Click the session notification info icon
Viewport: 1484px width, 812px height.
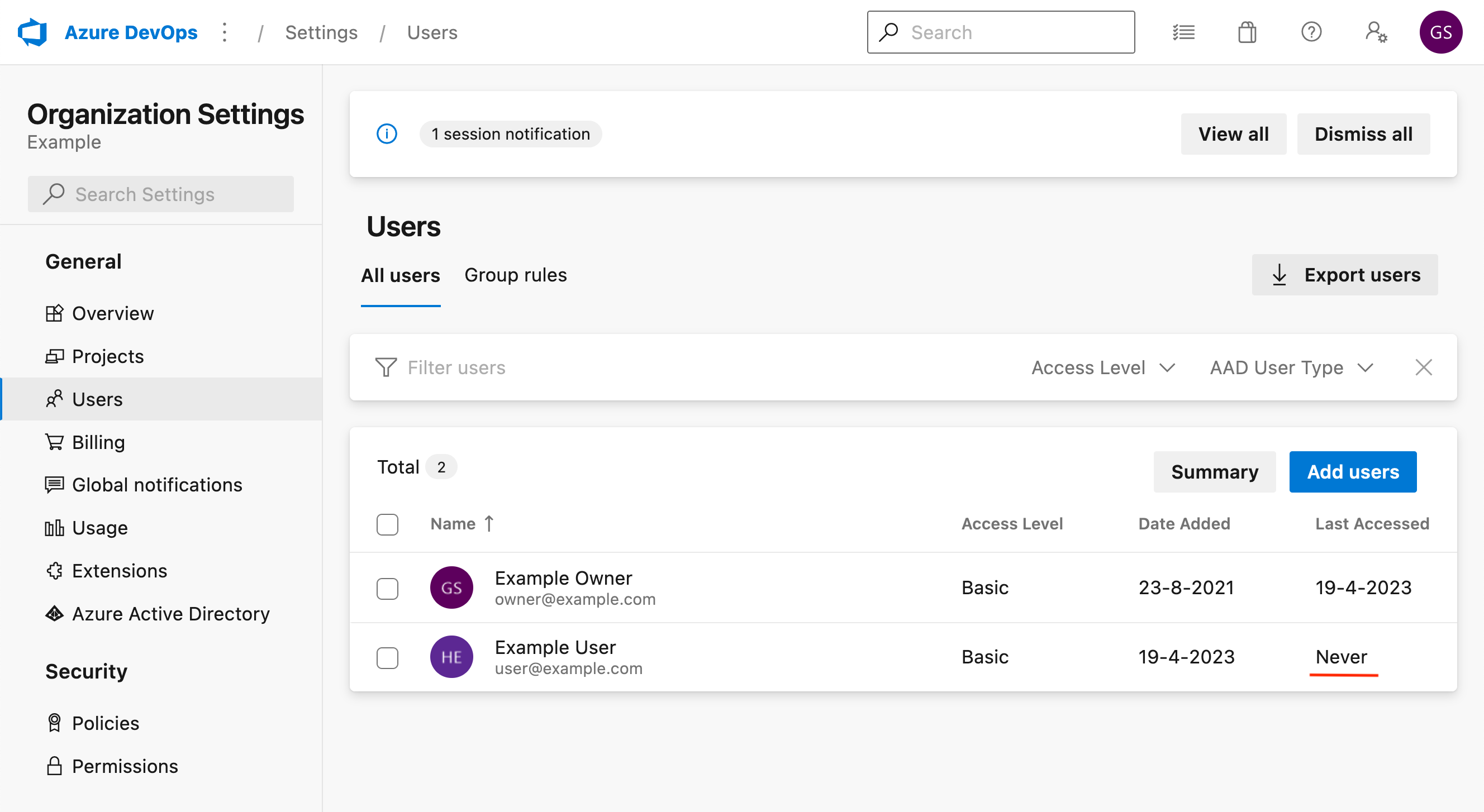(x=387, y=133)
